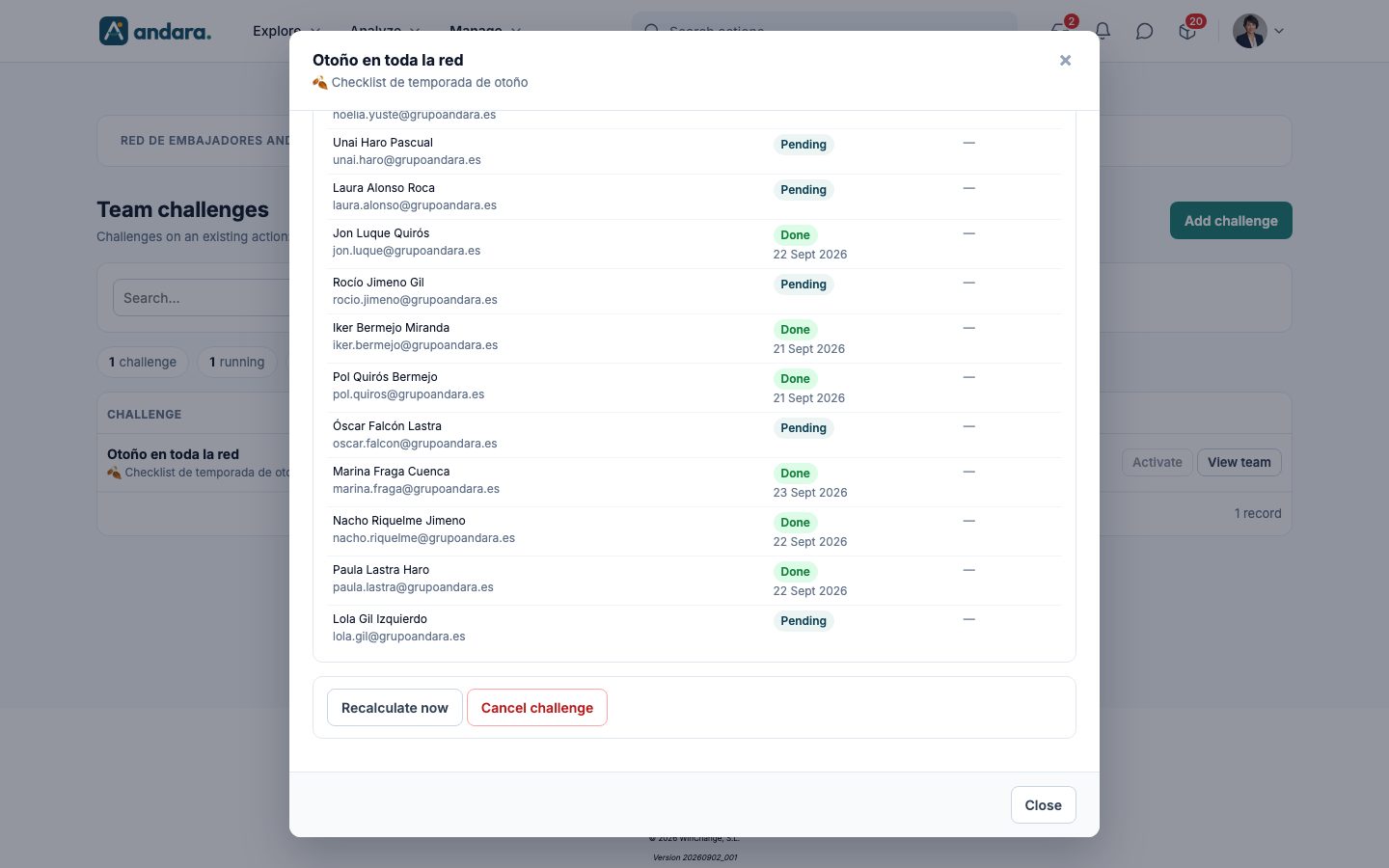Open the chat messages icon
1389x868 pixels.
(1144, 31)
